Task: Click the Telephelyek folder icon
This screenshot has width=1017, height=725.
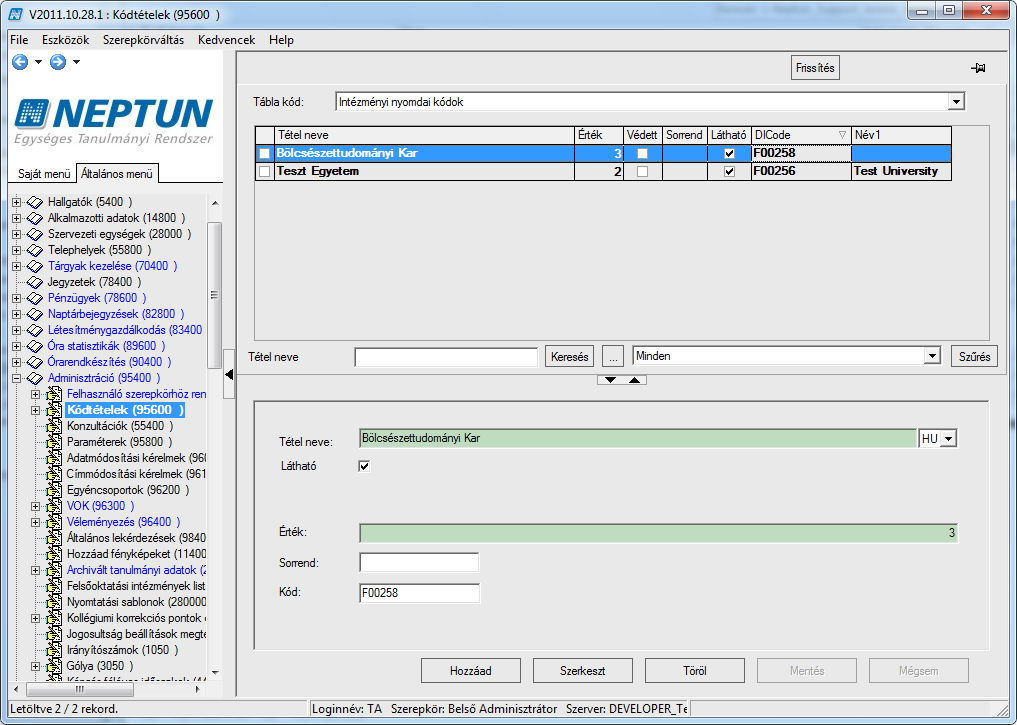Action: click(x=34, y=250)
